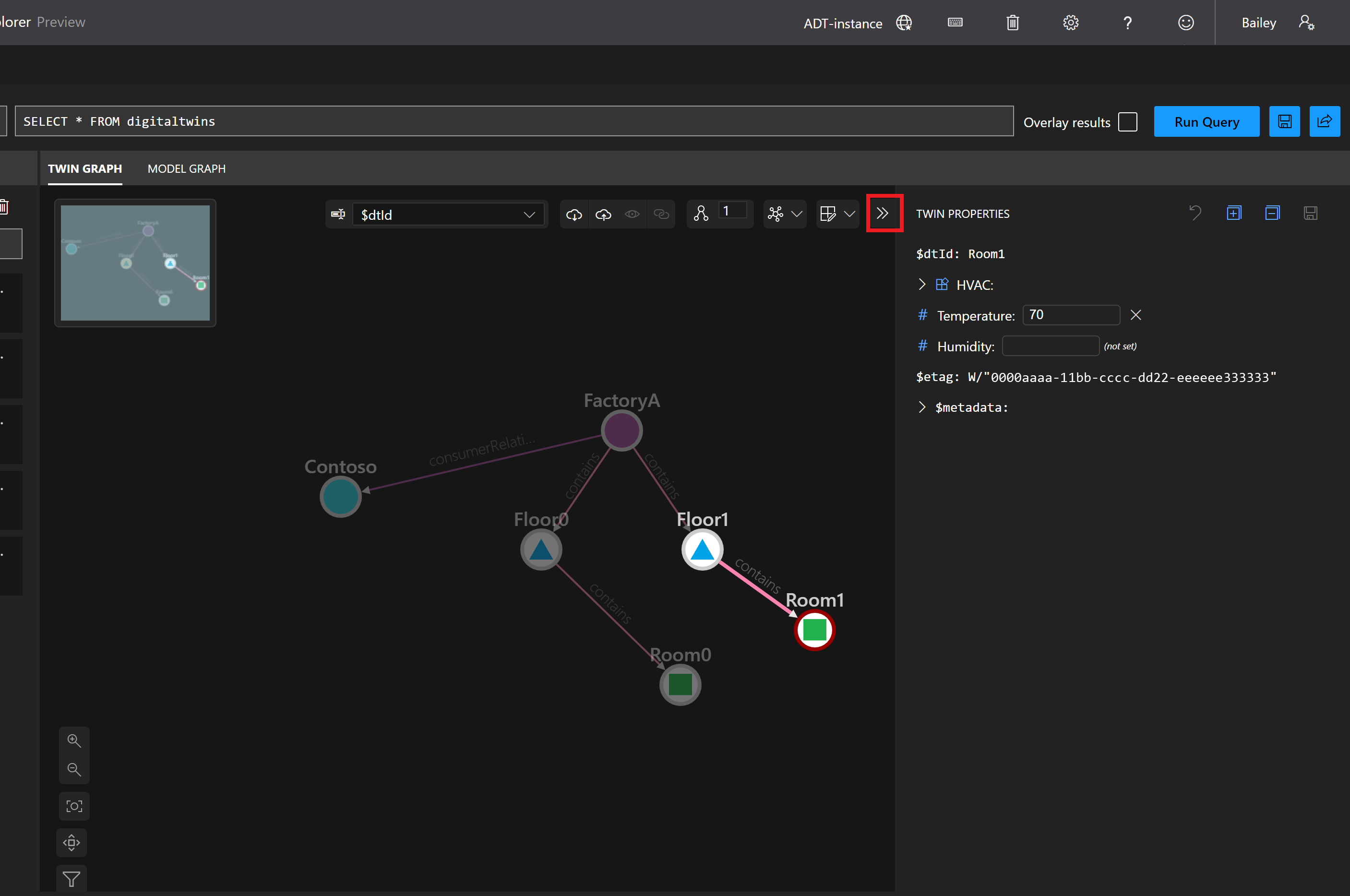The image size is (1350, 896).
Task: Click the keyboard shortcuts icon
Action: [955, 23]
